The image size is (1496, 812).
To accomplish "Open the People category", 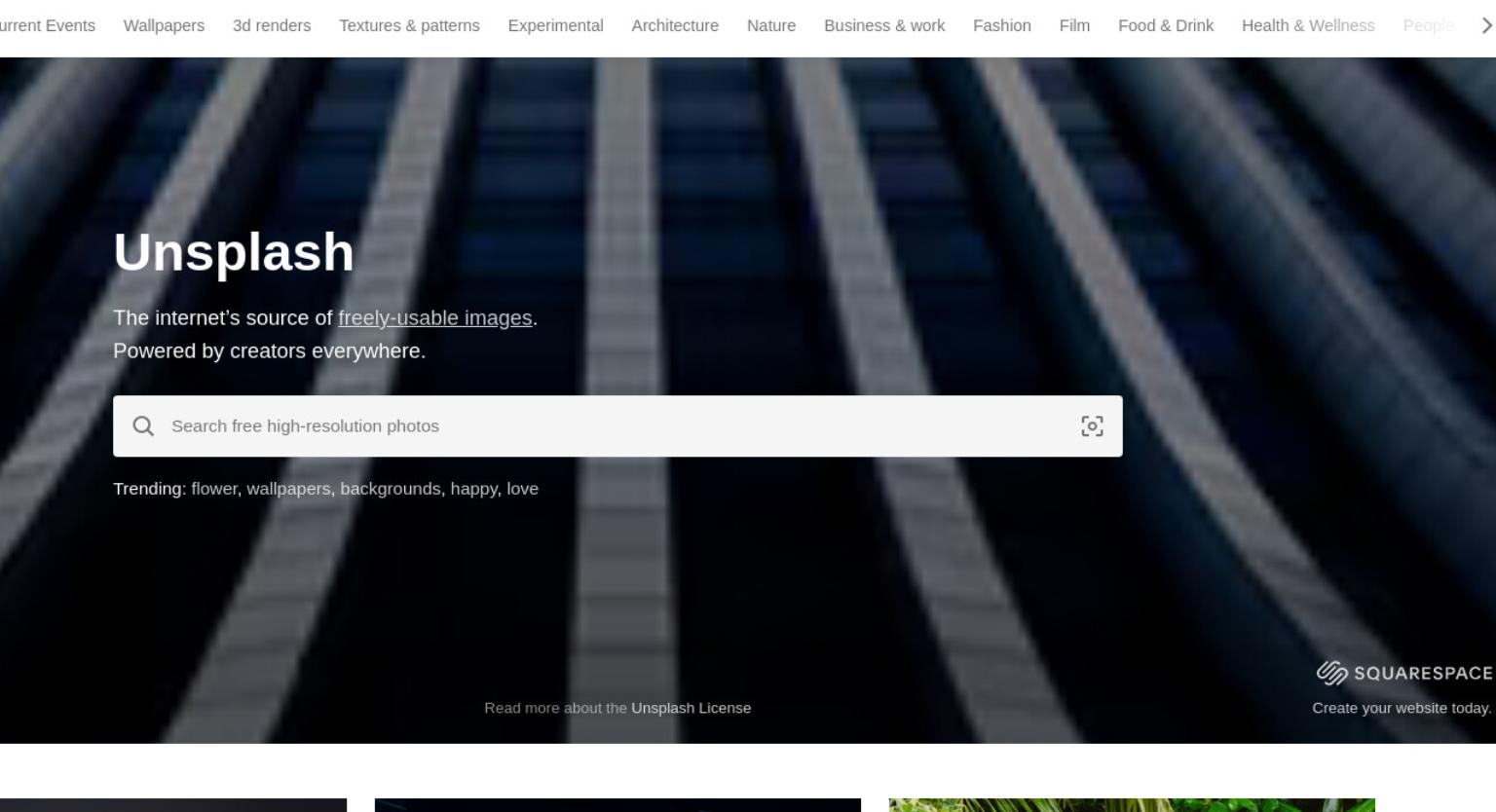I will 1428,25.
